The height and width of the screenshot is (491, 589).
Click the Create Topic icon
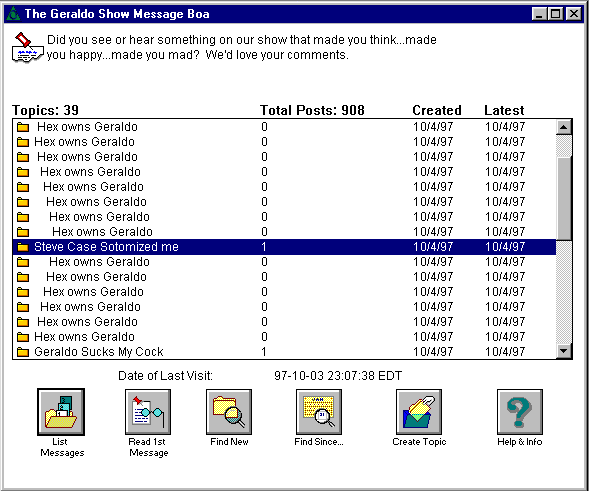pos(419,412)
